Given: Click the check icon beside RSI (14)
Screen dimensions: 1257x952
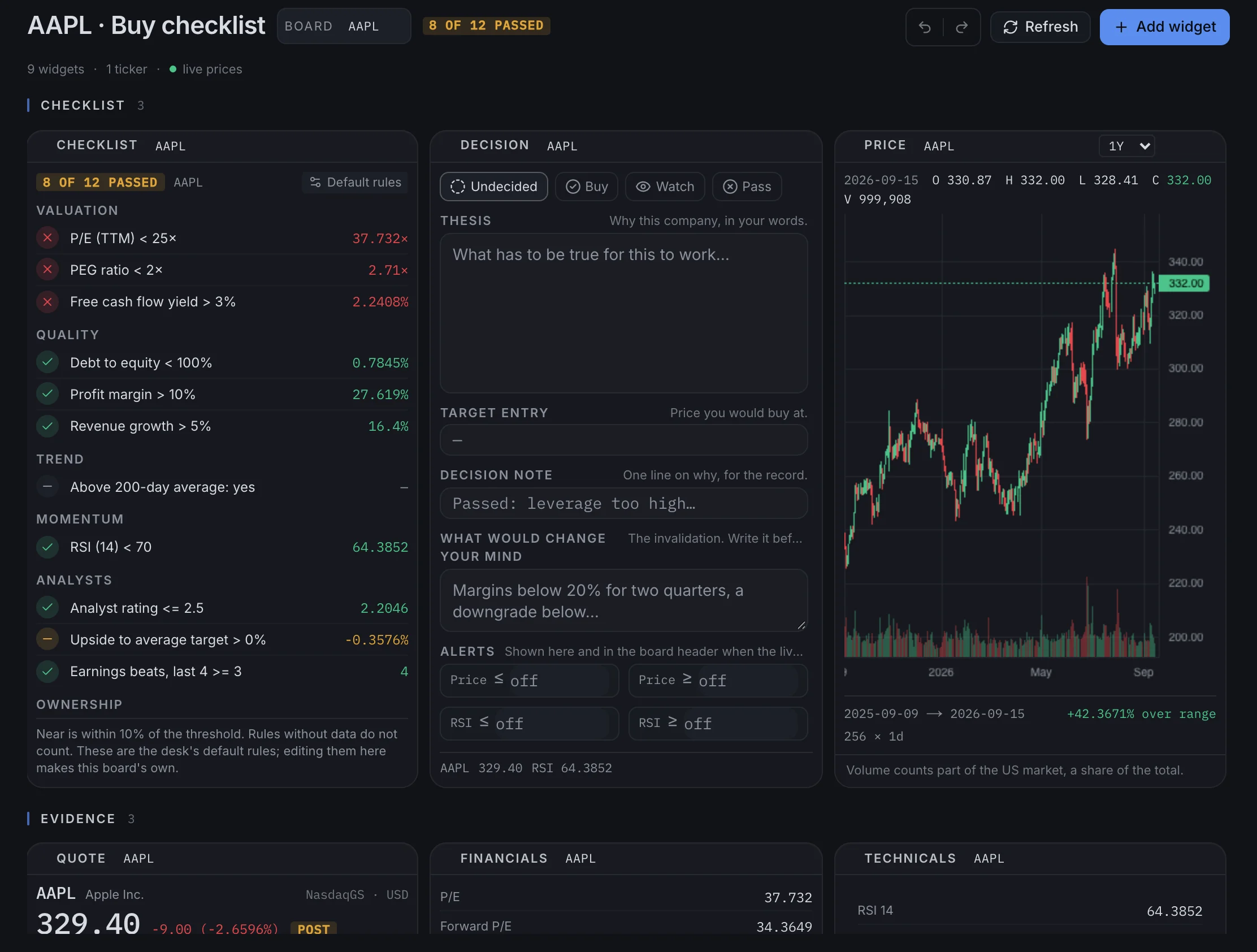Looking at the screenshot, I should click(x=47, y=547).
